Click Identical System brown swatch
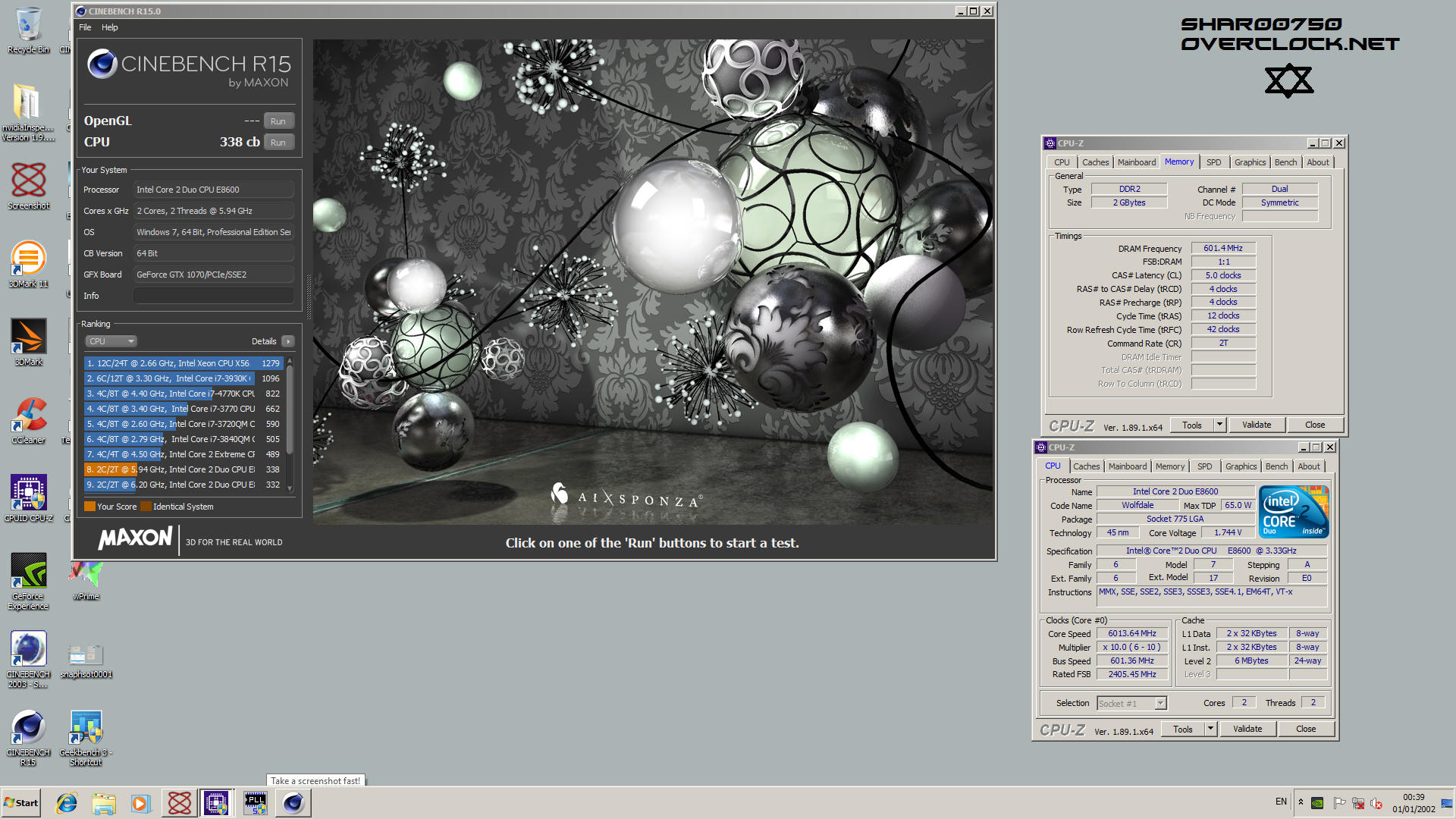 point(146,507)
